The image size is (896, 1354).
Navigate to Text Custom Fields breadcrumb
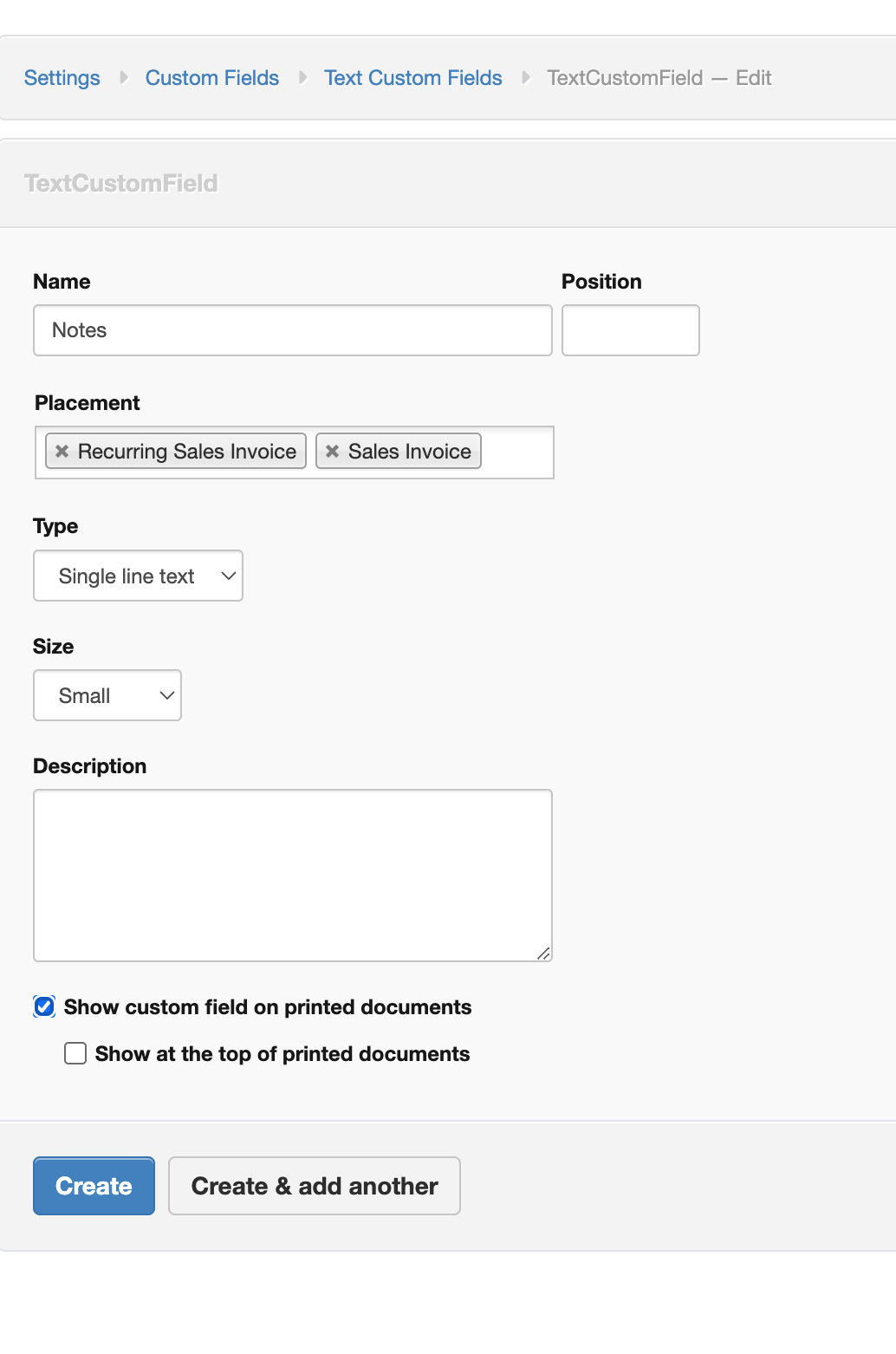(x=413, y=78)
